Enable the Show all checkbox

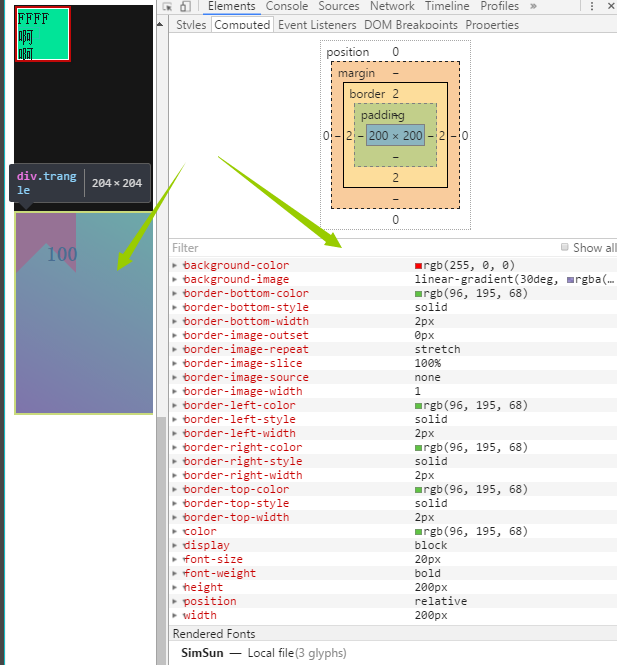tap(564, 247)
